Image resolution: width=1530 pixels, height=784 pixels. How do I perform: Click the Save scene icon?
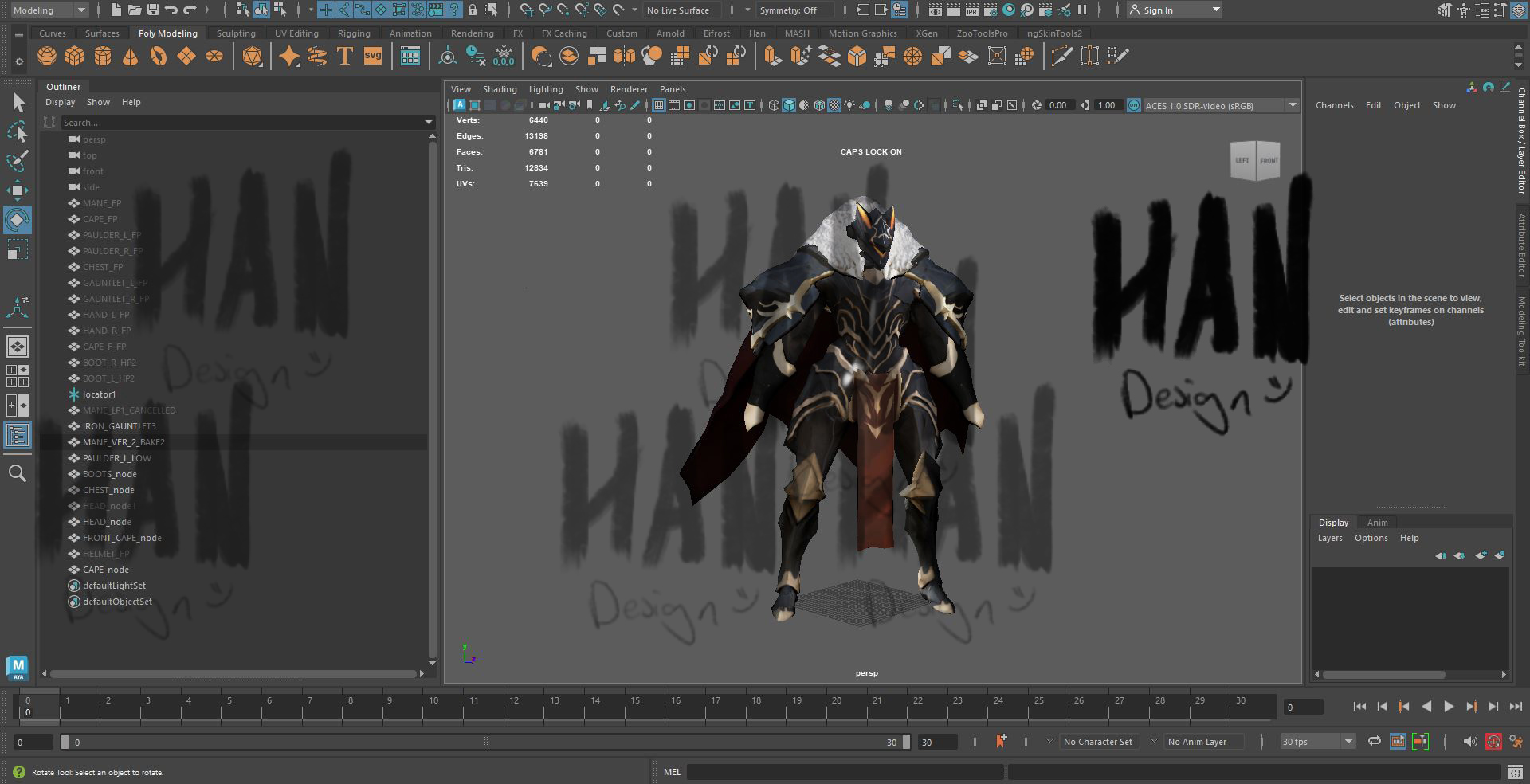pyautogui.click(x=153, y=10)
